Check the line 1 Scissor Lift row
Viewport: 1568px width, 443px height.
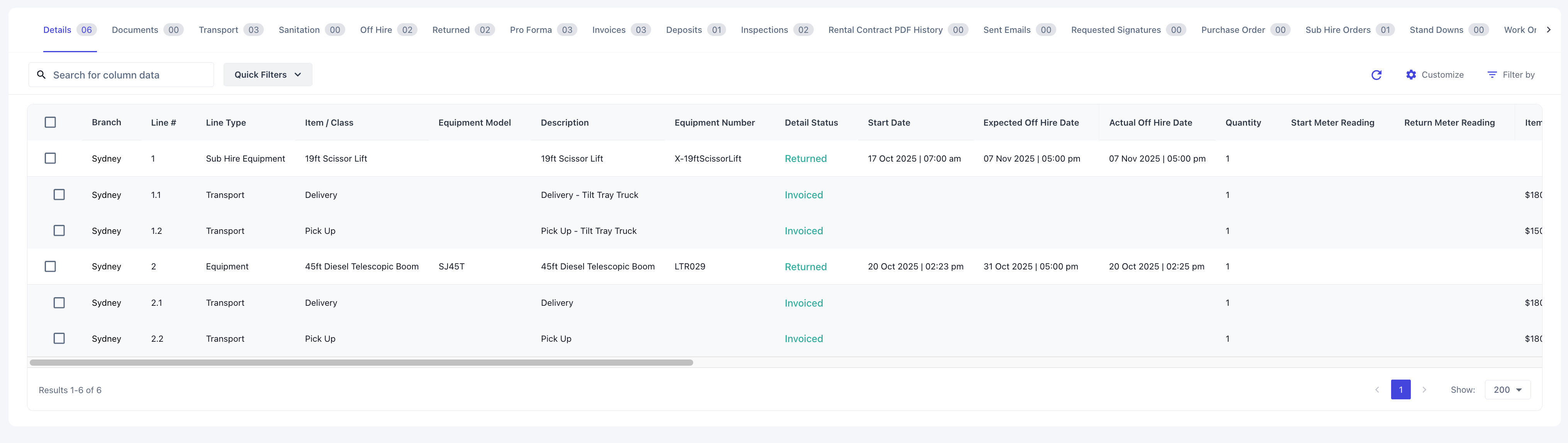(51, 158)
